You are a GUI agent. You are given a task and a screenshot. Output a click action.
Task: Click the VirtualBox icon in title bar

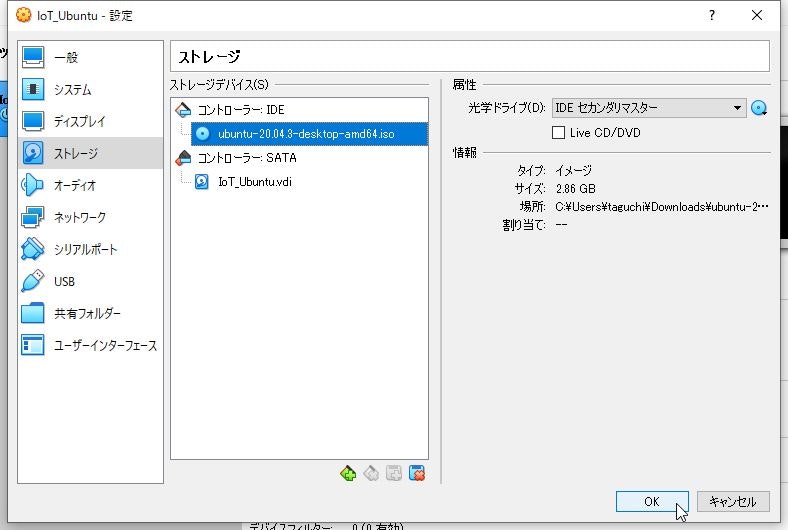click(x=24, y=15)
